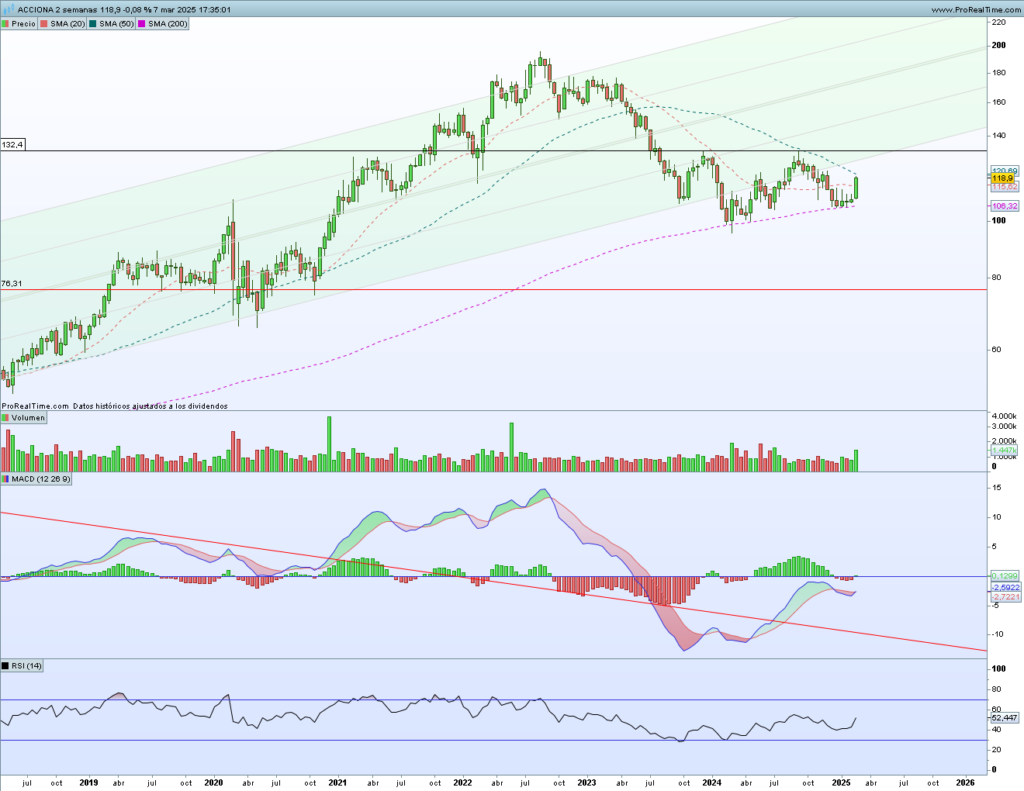
Task: Click the green MACD value tag on the right axis
Action: [1003, 576]
